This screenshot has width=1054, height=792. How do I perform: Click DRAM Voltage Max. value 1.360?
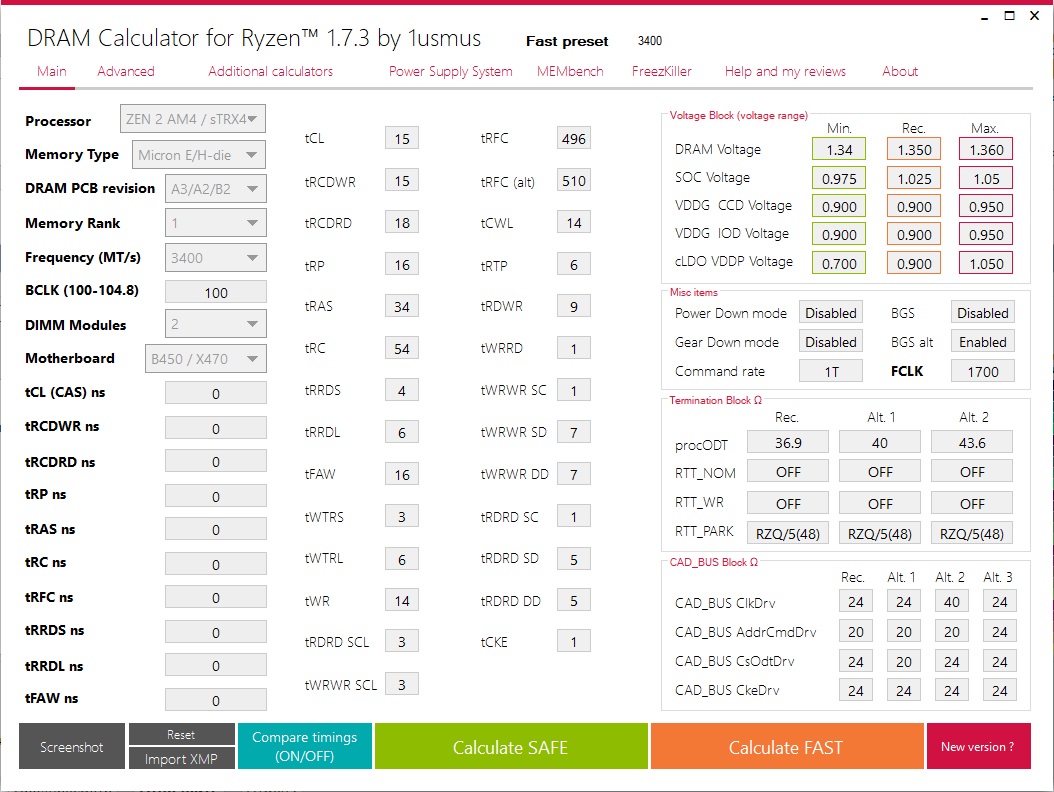pos(986,149)
